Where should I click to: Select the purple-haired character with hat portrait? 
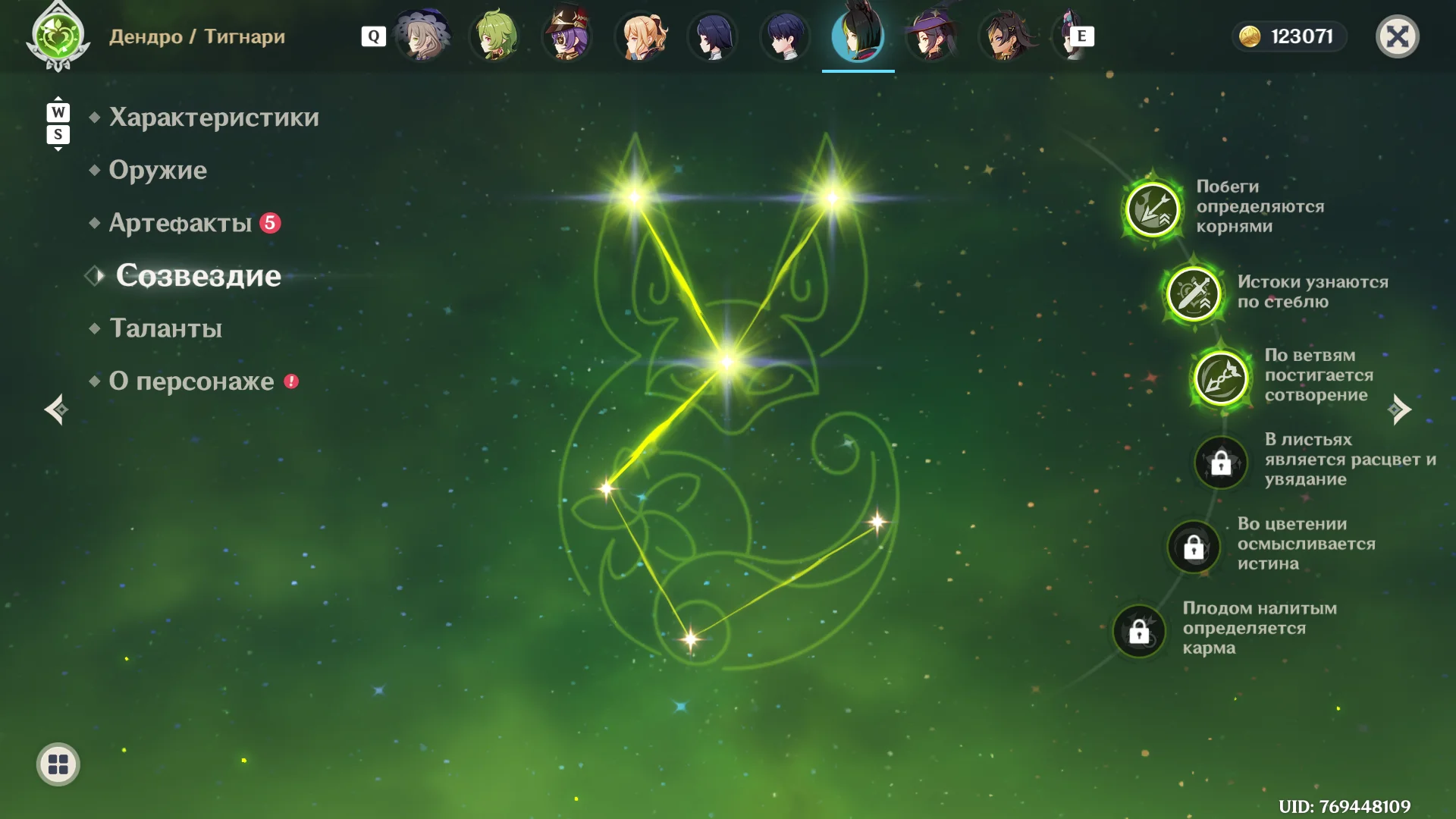pyautogui.click(x=568, y=36)
